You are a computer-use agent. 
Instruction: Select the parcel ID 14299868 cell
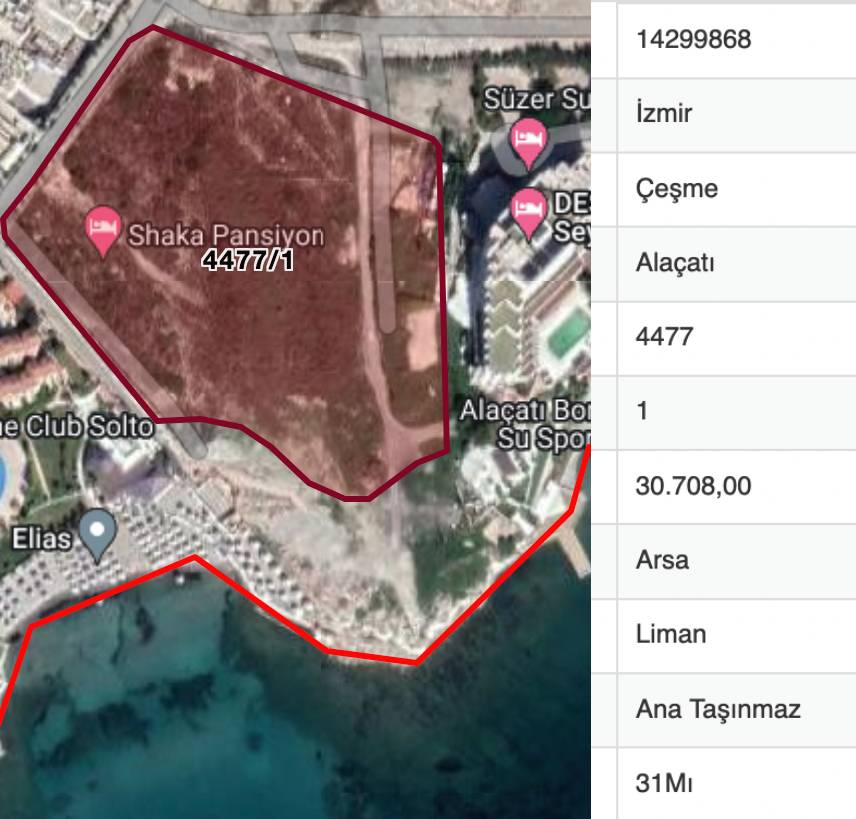[x=736, y=40]
